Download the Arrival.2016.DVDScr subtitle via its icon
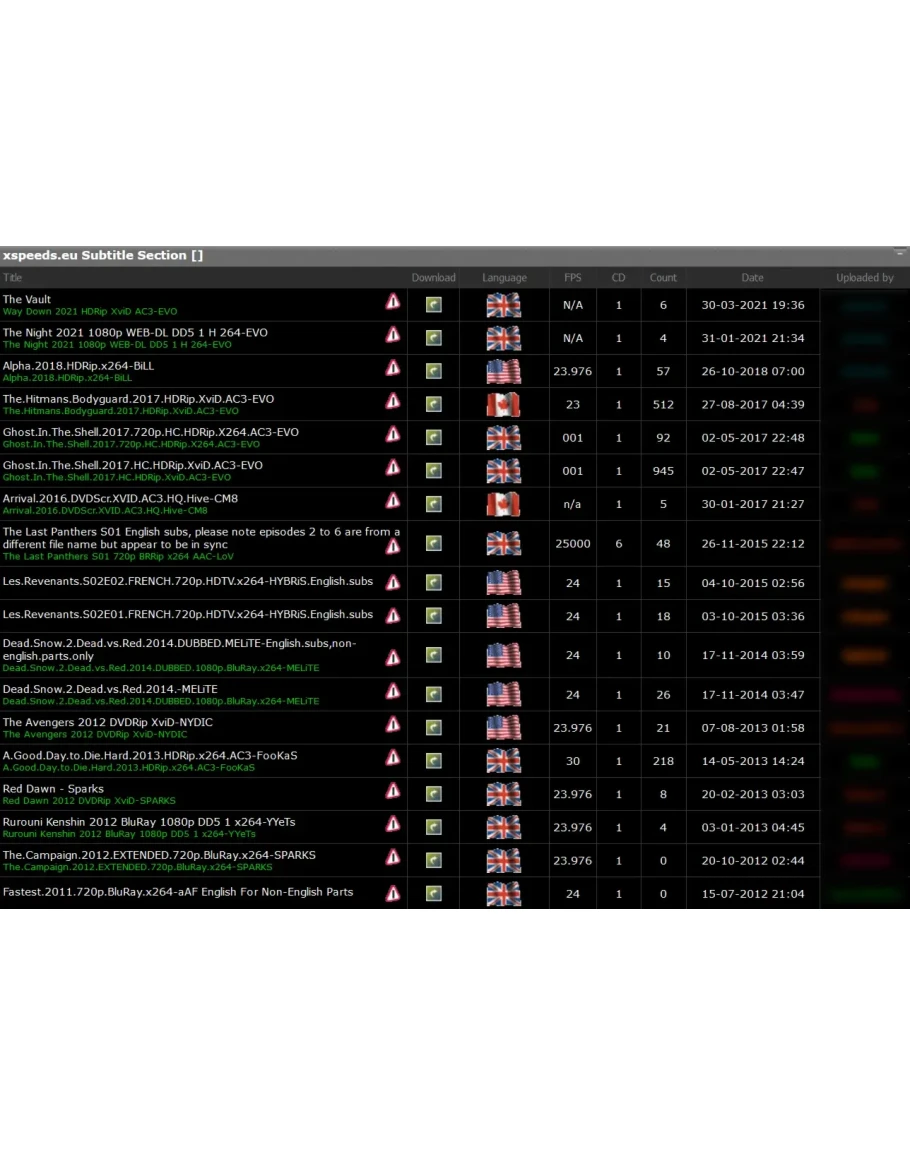This screenshot has width=910, height=1155. click(x=433, y=504)
